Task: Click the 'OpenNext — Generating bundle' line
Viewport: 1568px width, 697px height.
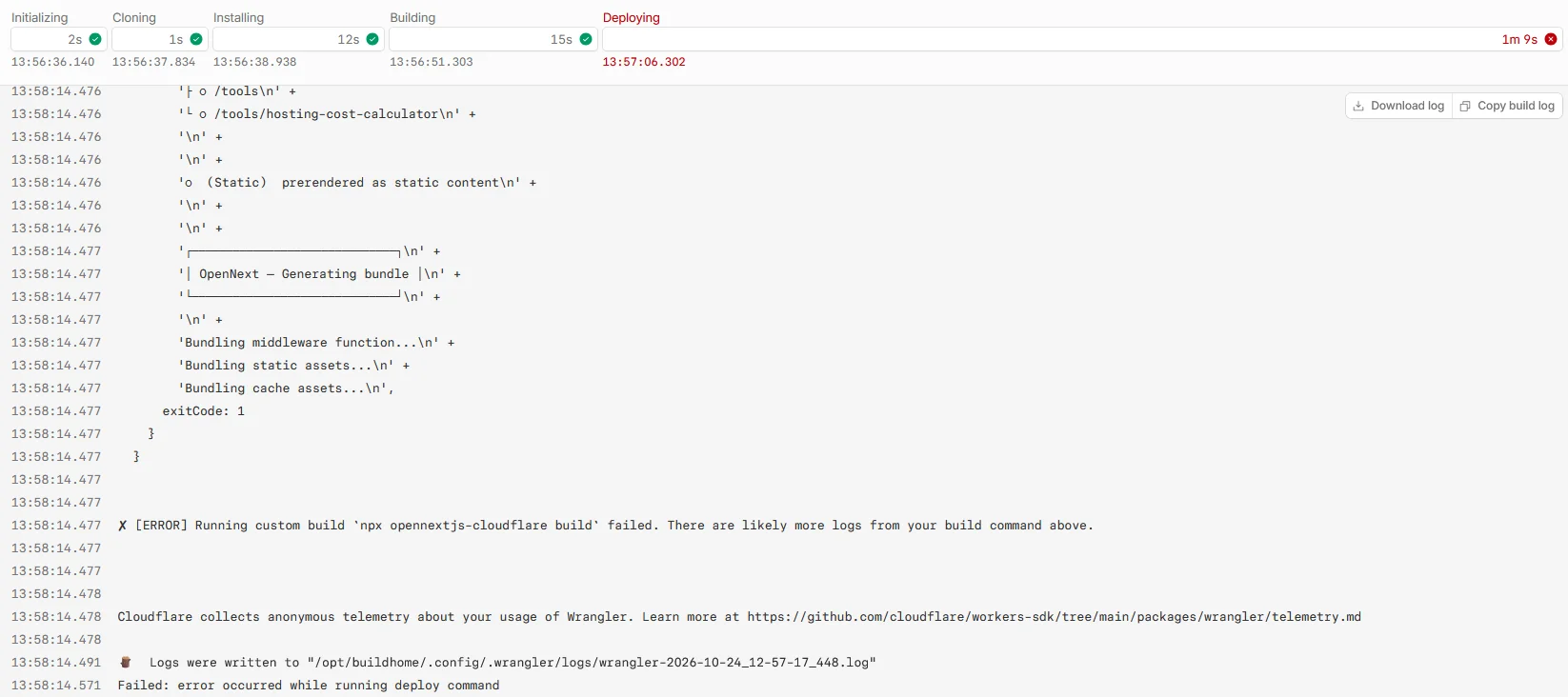Action: (x=320, y=274)
